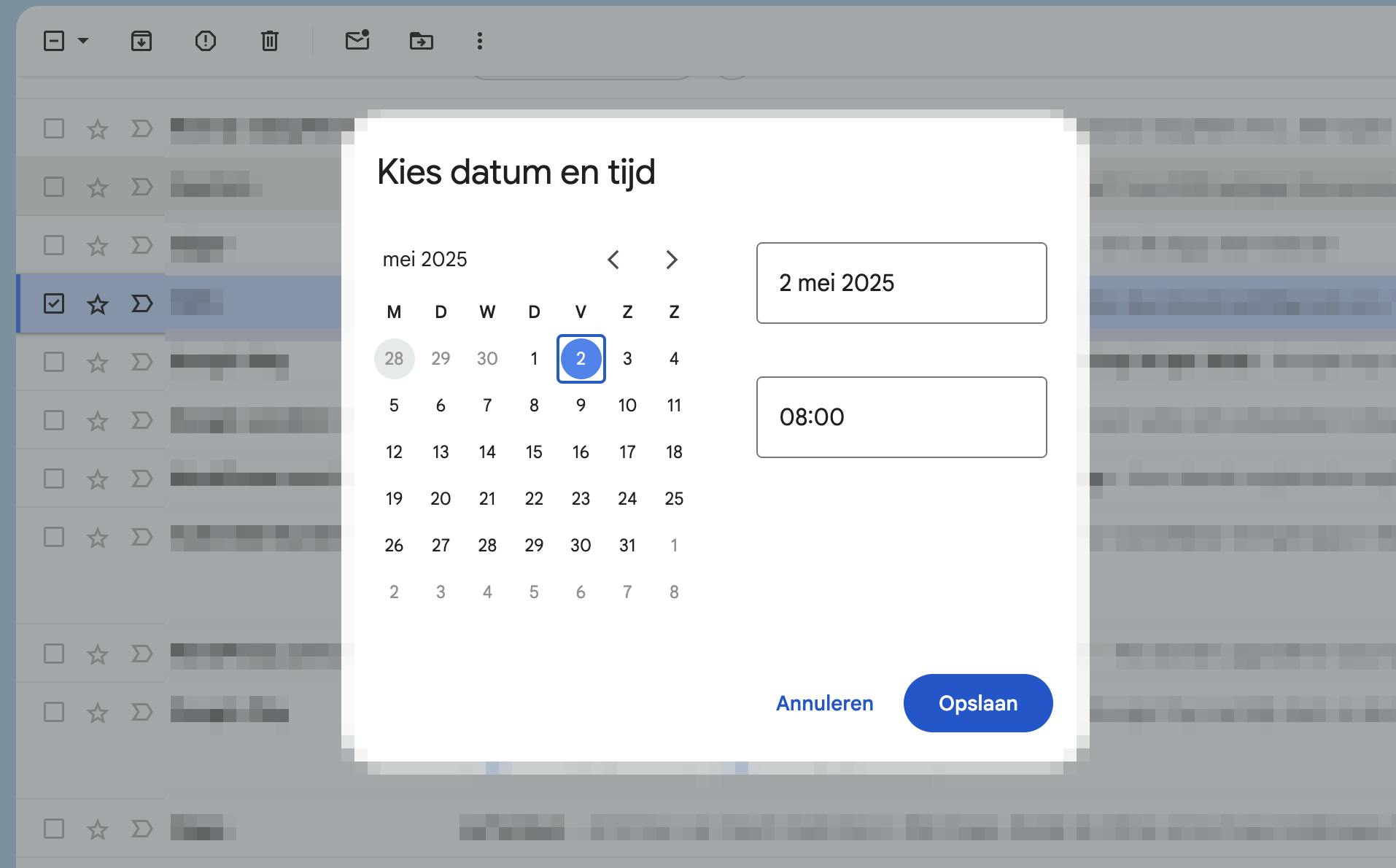This screenshot has width=1396, height=868.
Task: Open the More options menu
Action: 479,42
